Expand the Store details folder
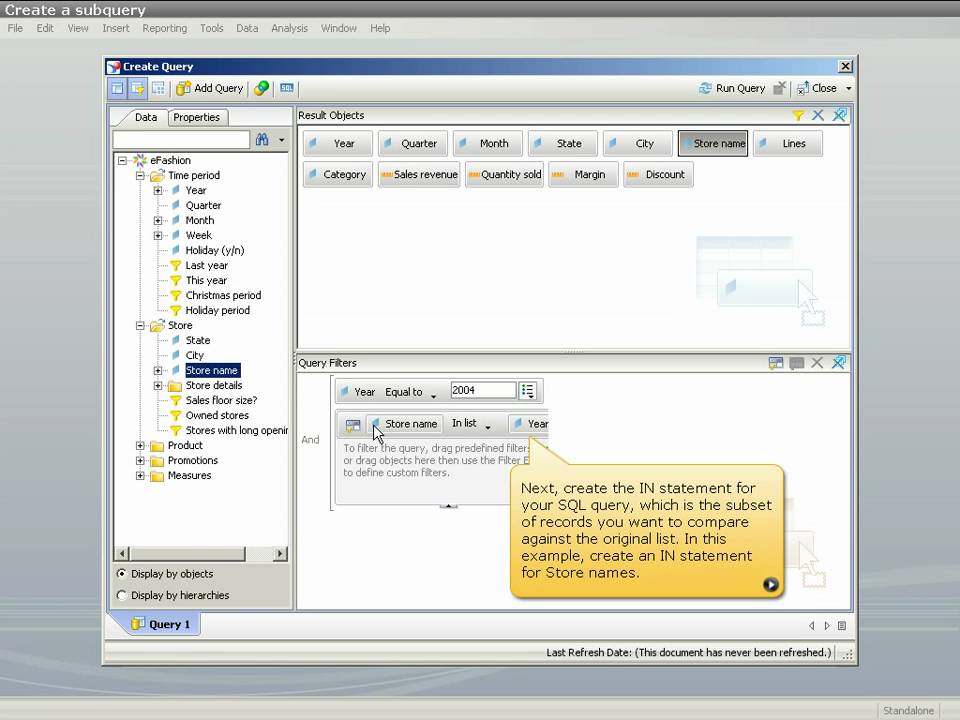 coord(158,385)
